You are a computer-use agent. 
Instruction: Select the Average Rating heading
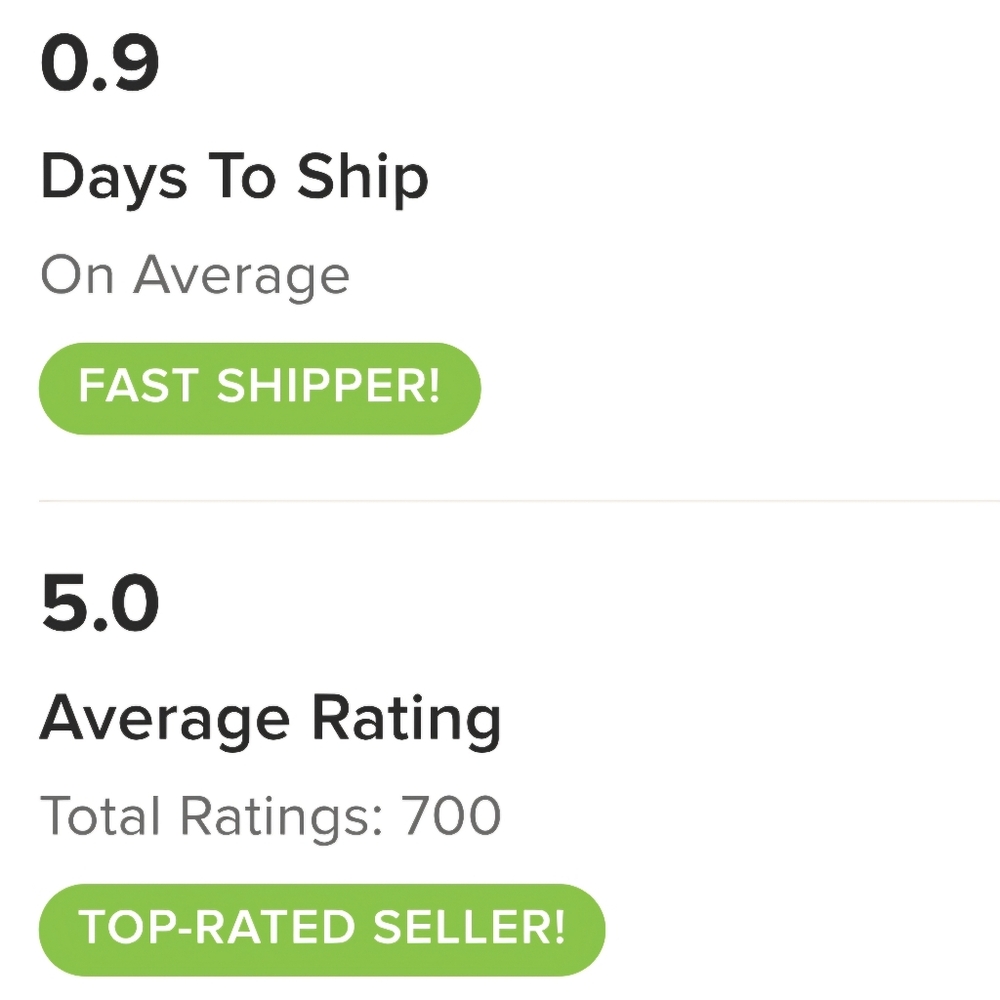coord(270,719)
